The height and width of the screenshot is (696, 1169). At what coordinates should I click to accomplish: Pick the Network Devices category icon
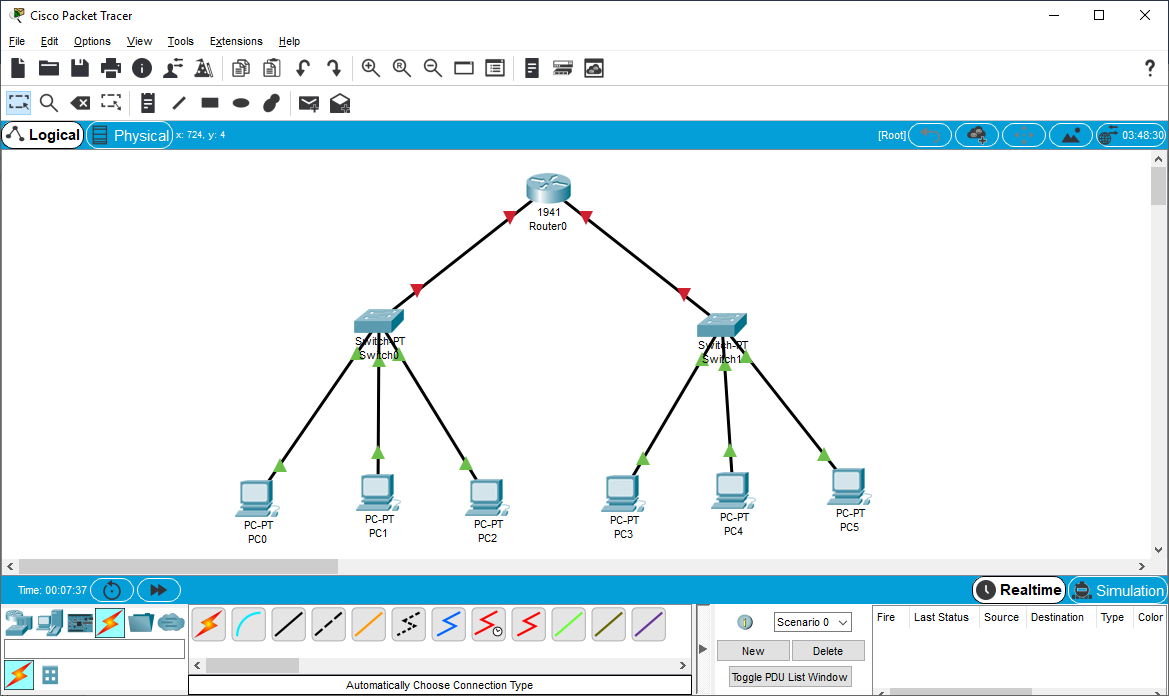[19, 622]
